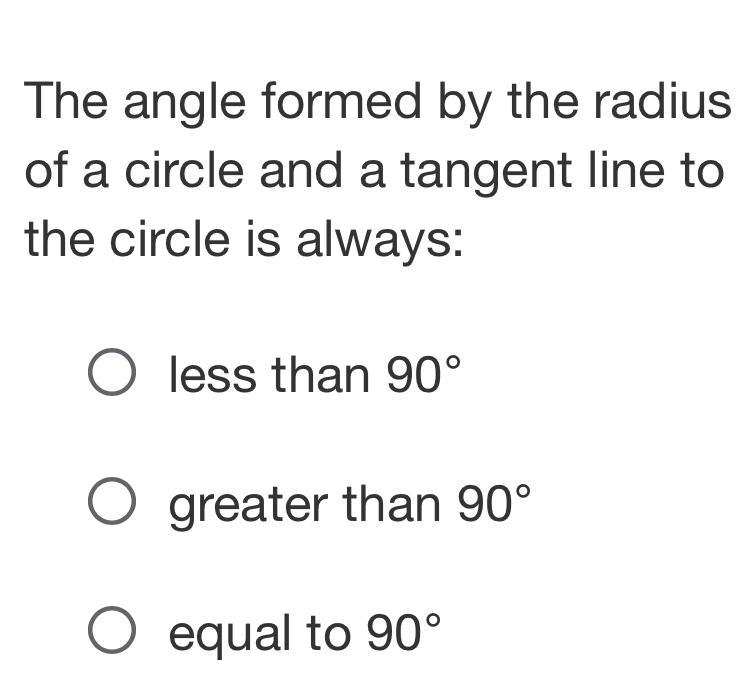Mark the 'equal to 90°' radio button
Screen dimensions: 745x692
point(112,630)
